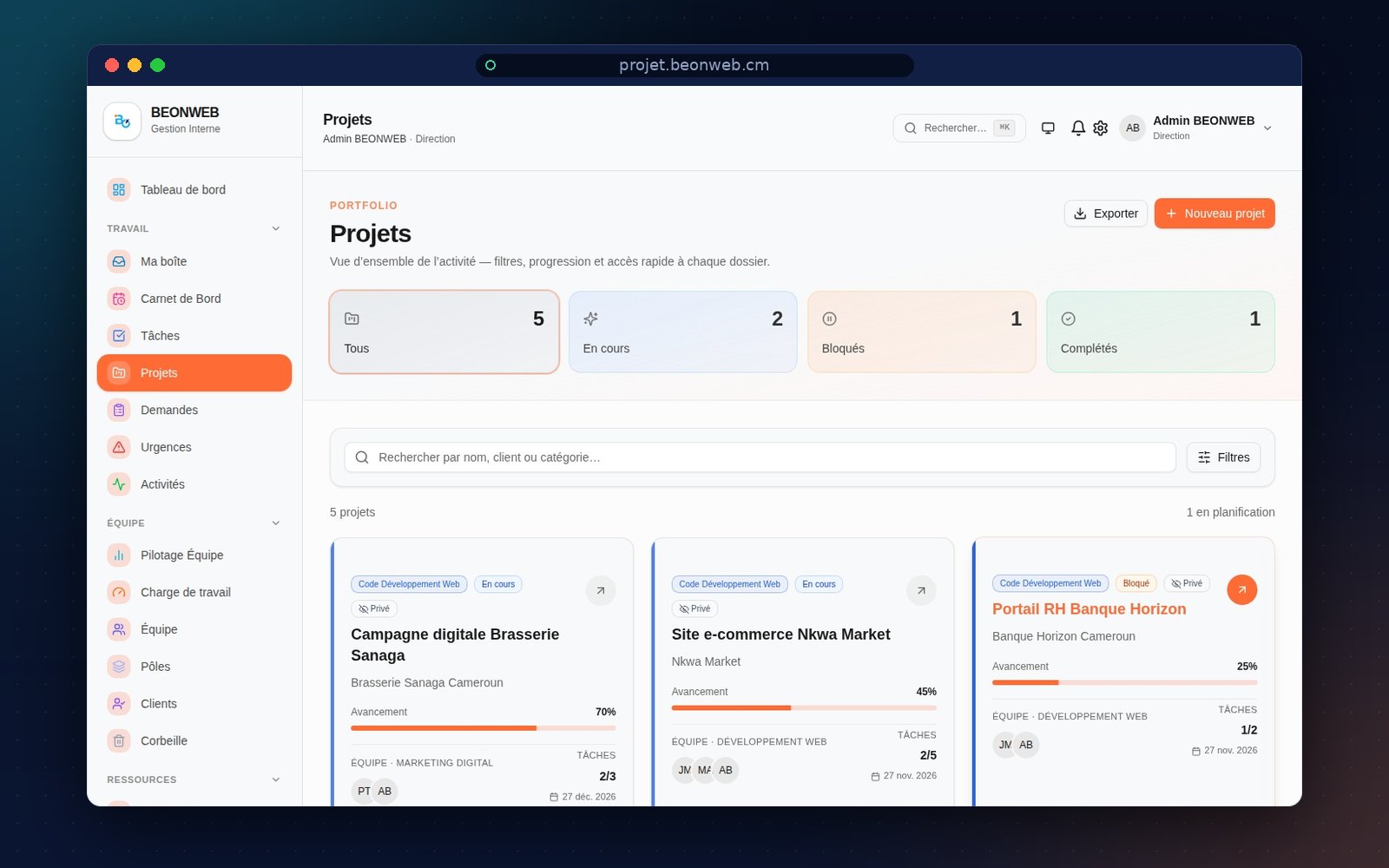
Task: Filter by Bloqués status card
Action: coord(922,332)
